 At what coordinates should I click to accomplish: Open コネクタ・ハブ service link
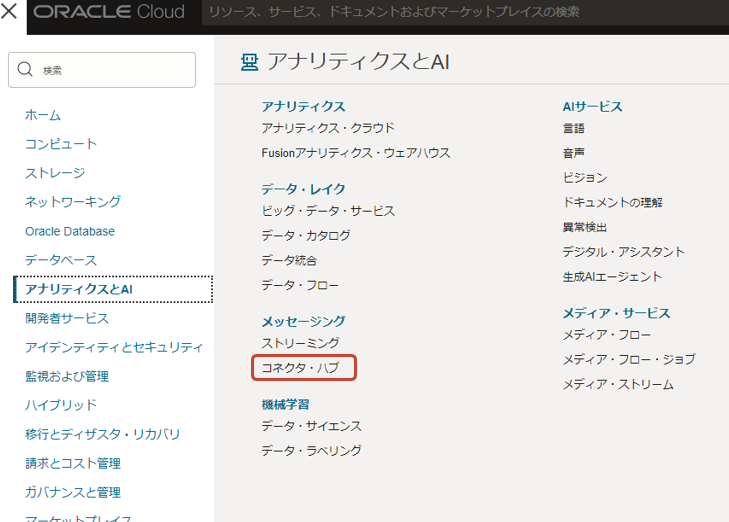coord(300,368)
